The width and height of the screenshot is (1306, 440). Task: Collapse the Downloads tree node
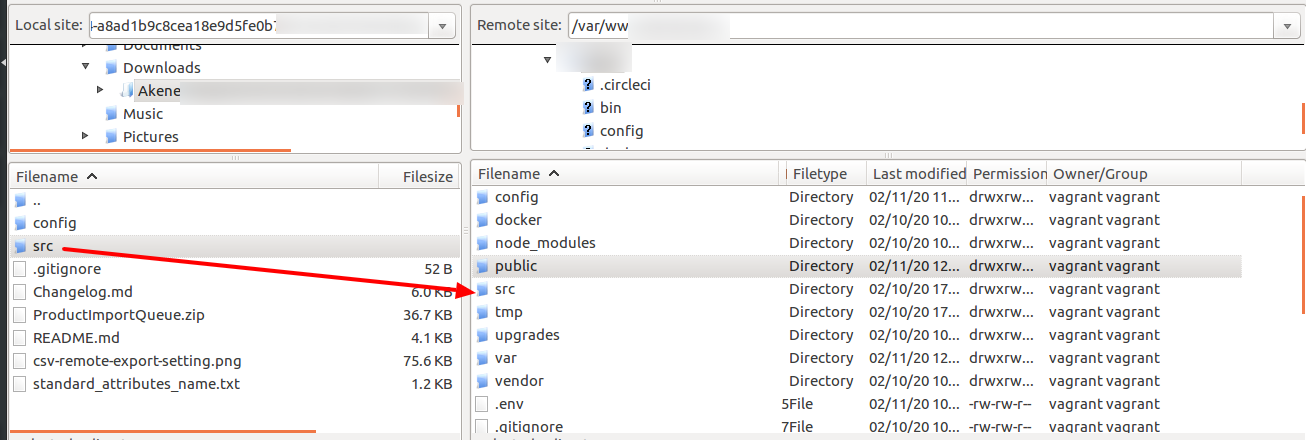point(86,68)
